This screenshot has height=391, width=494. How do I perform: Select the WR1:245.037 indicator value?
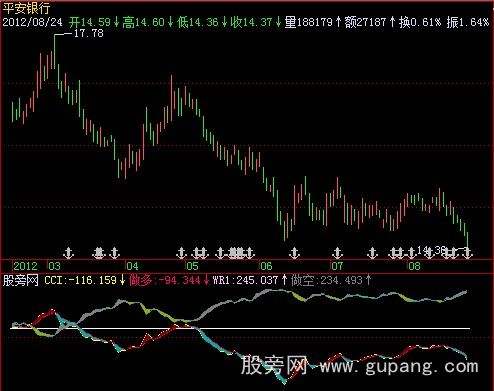point(245,280)
